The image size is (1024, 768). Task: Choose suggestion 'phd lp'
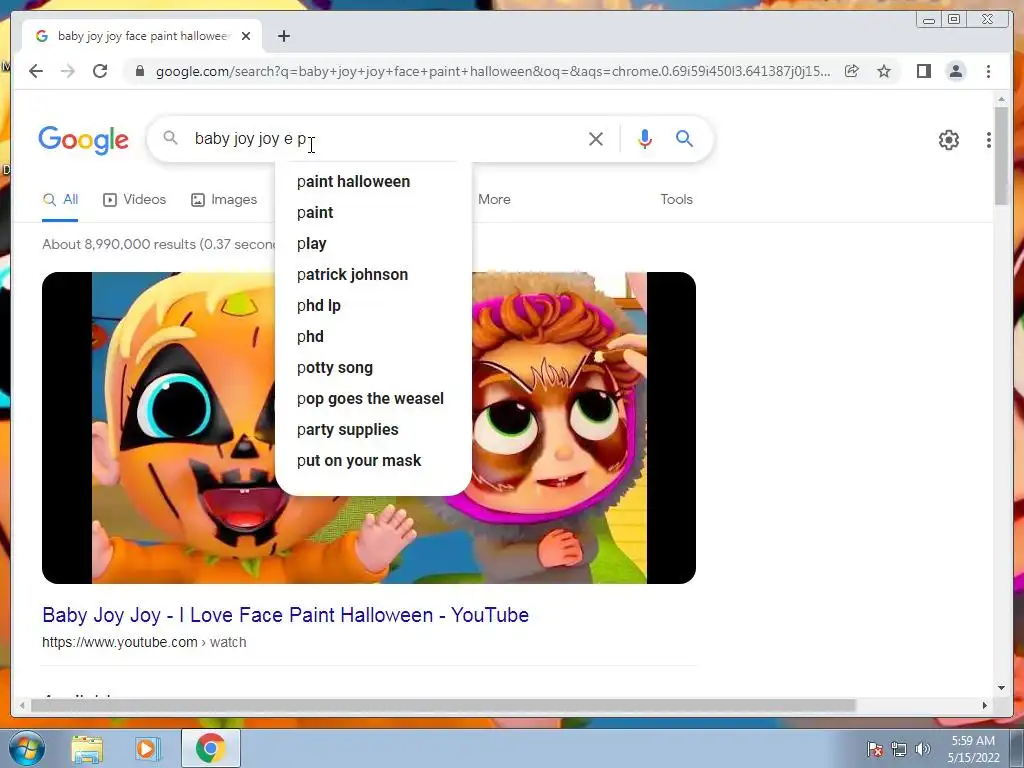click(373, 306)
